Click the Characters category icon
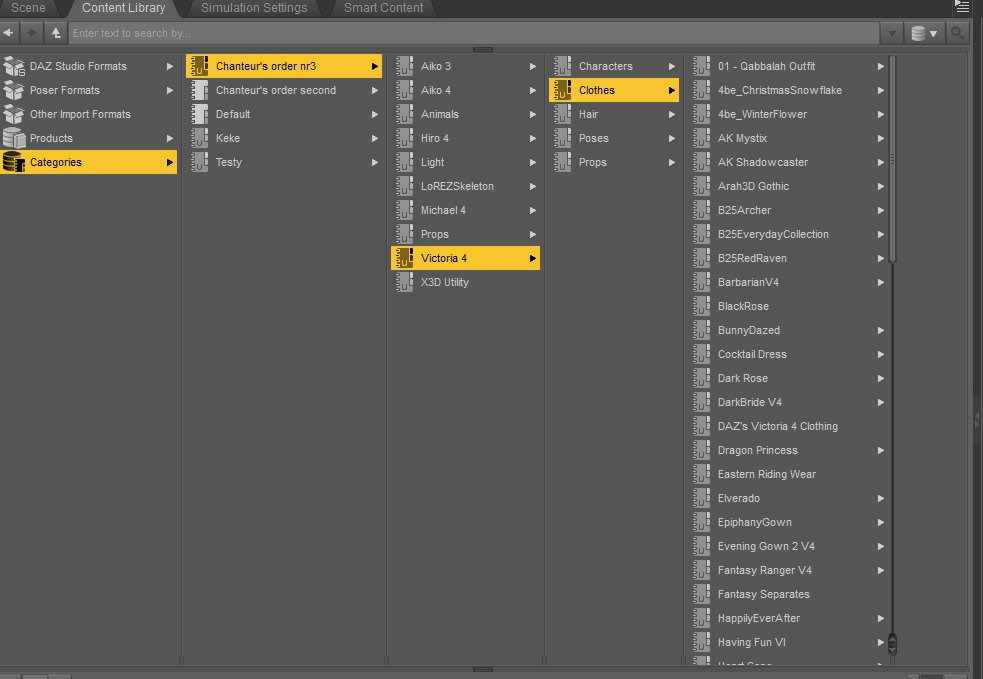The width and height of the screenshot is (983, 679). [x=562, y=66]
